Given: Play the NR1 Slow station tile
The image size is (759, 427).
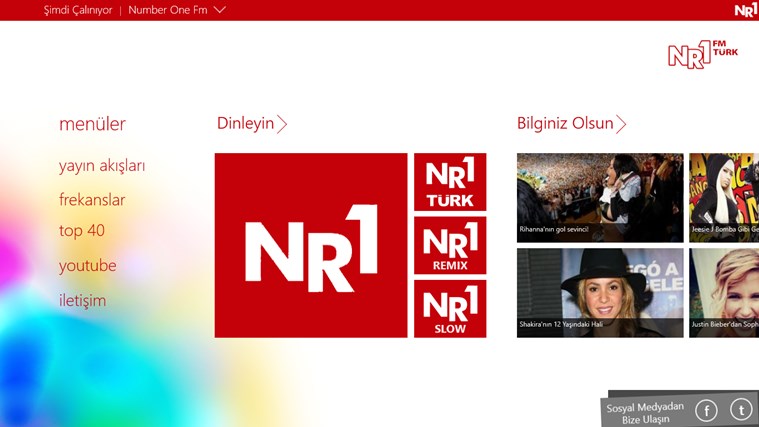Looking at the screenshot, I should [x=450, y=309].
